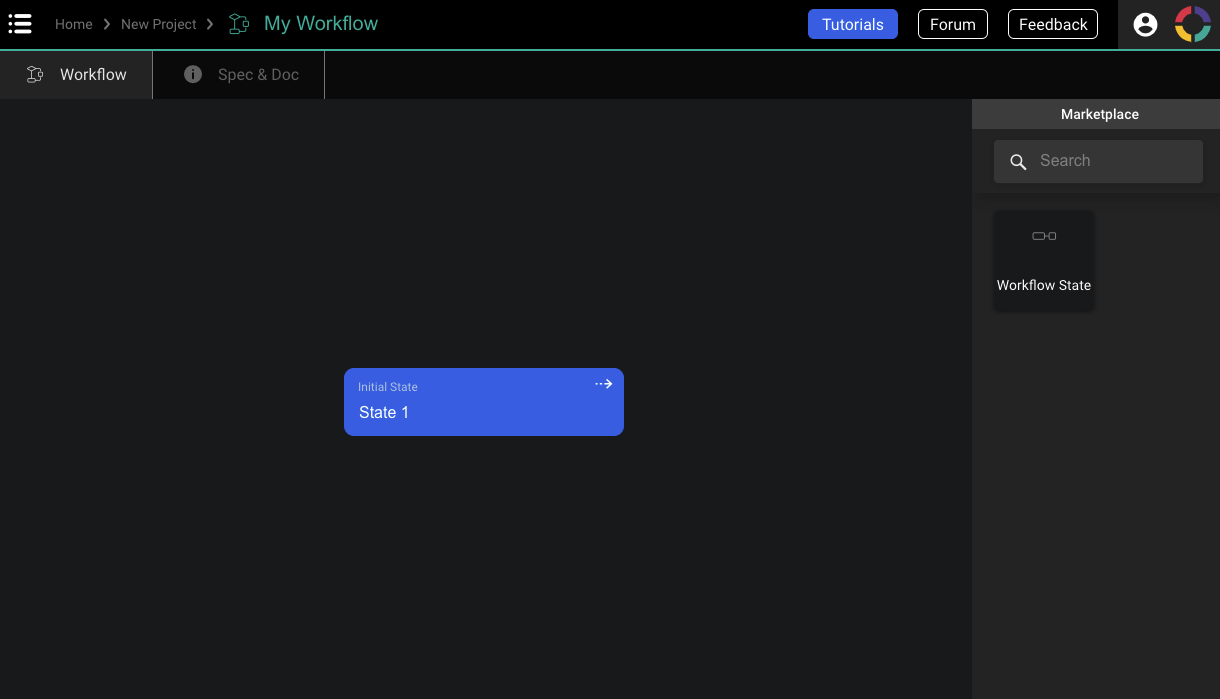Click the user account avatar icon

[1145, 23]
